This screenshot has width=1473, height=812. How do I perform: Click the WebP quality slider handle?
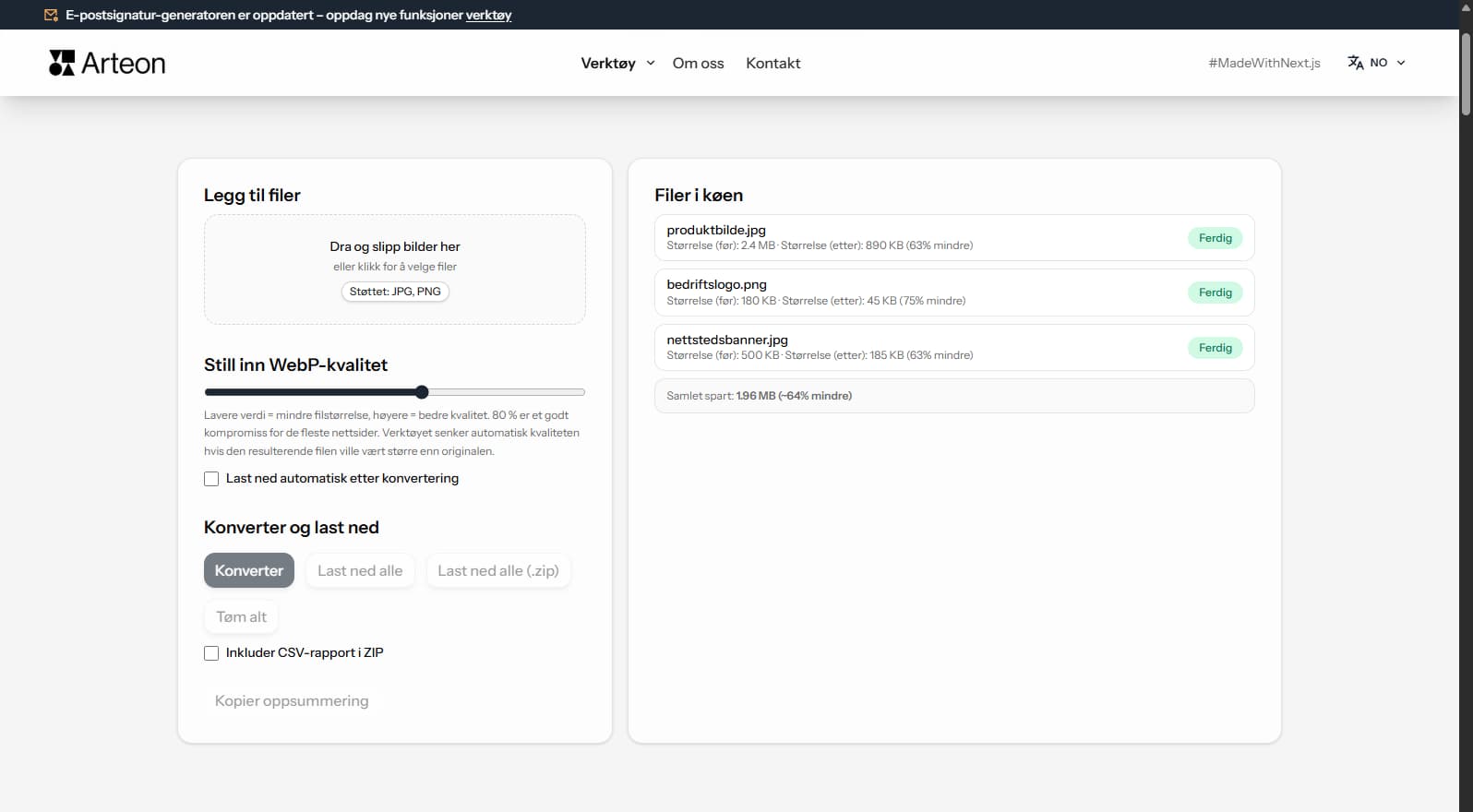click(x=422, y=392)
